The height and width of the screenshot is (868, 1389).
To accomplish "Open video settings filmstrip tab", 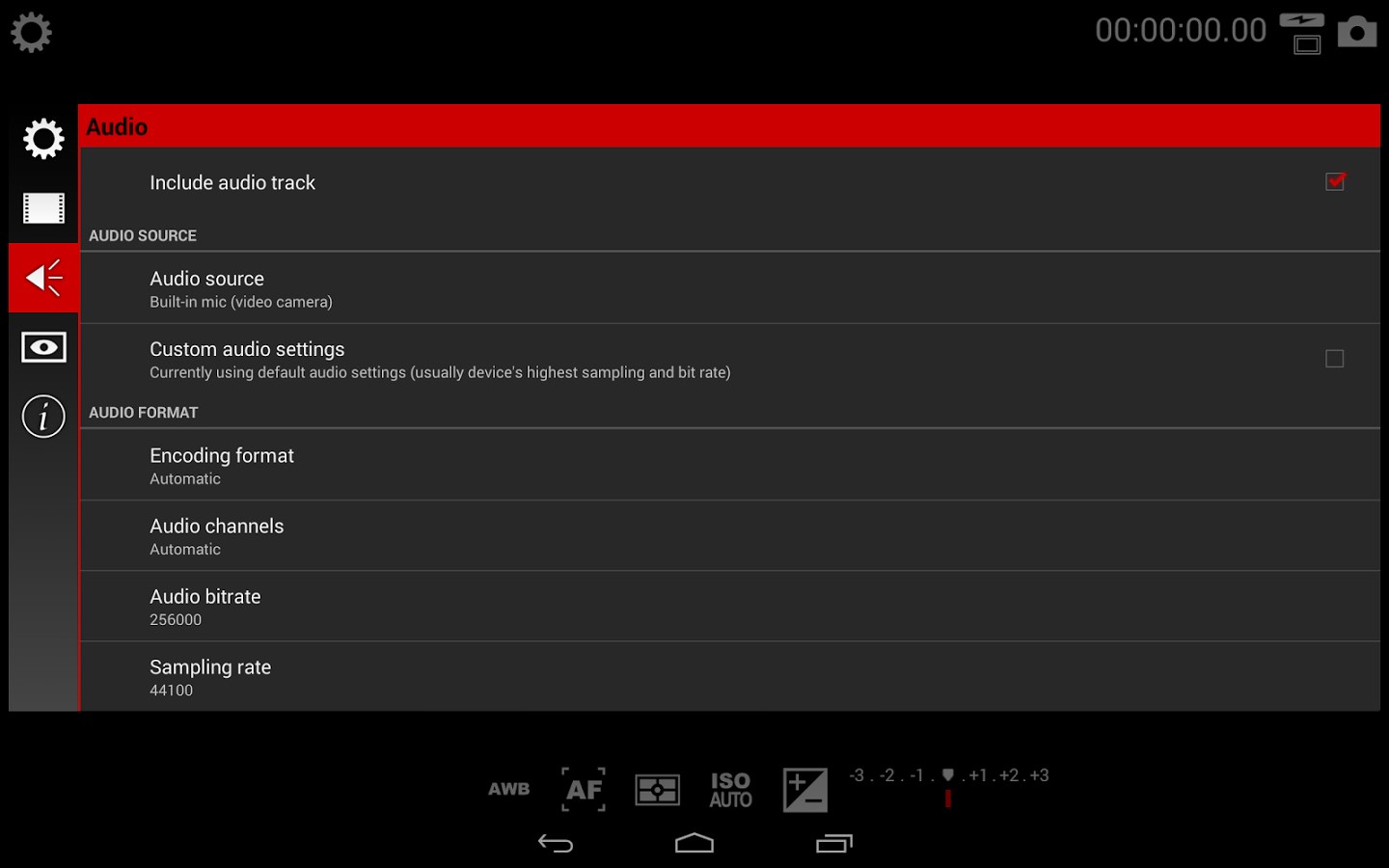I will [x=43, y=208].
